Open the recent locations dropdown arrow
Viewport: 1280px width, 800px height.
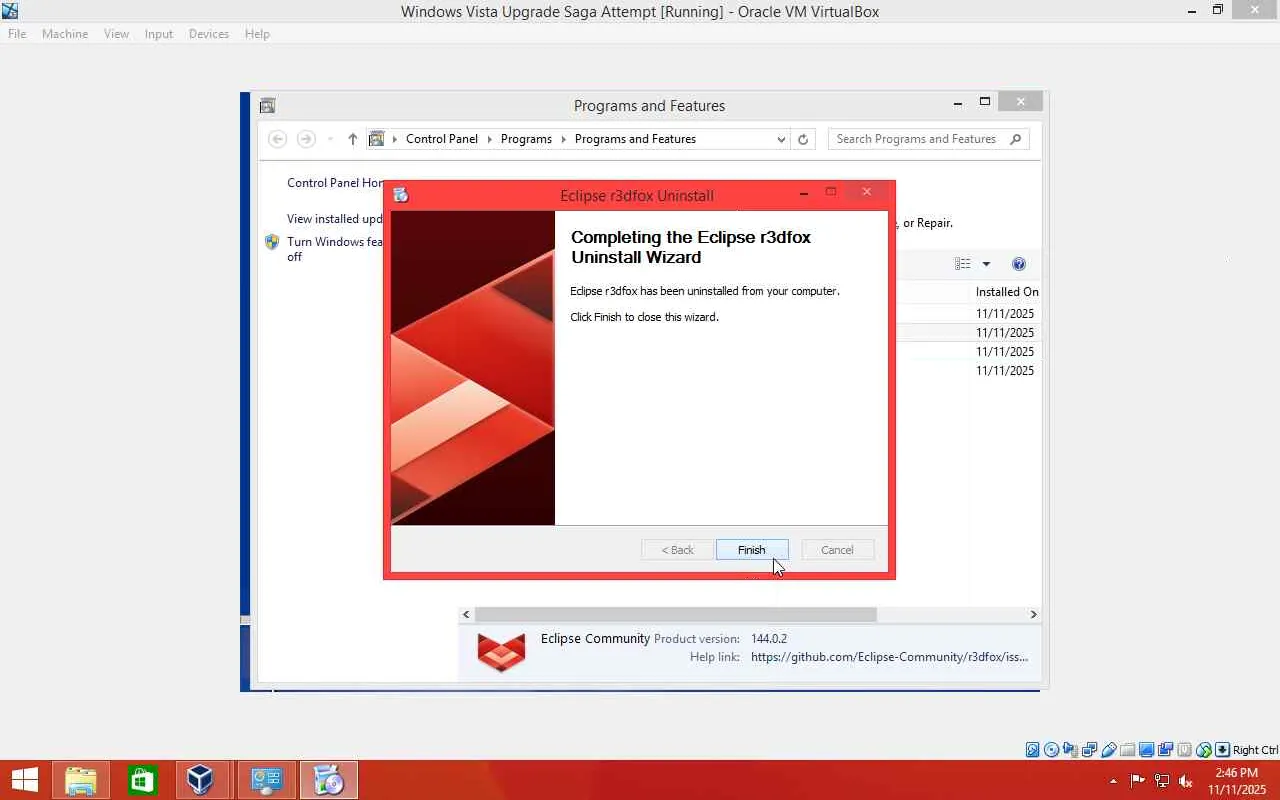tap(331, 139)
